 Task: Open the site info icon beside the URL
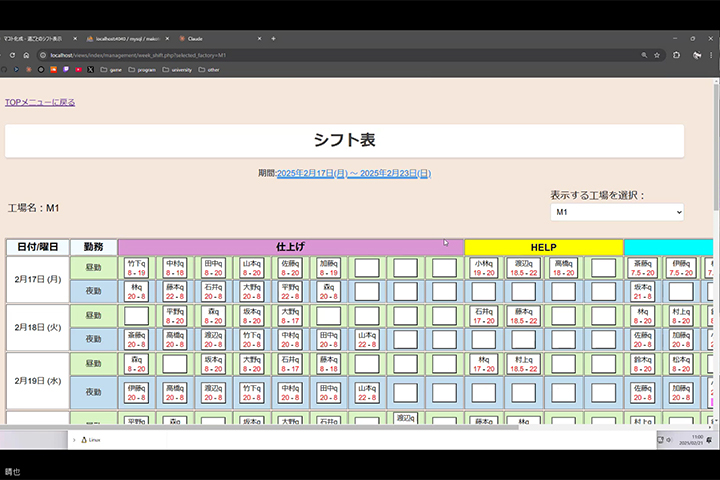coord(43,55)
